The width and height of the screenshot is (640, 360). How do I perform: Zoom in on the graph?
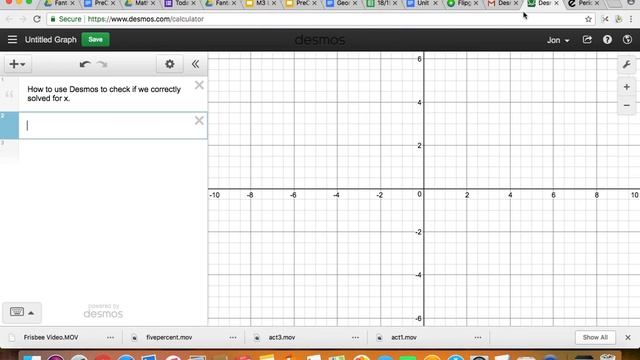[627, 87]
